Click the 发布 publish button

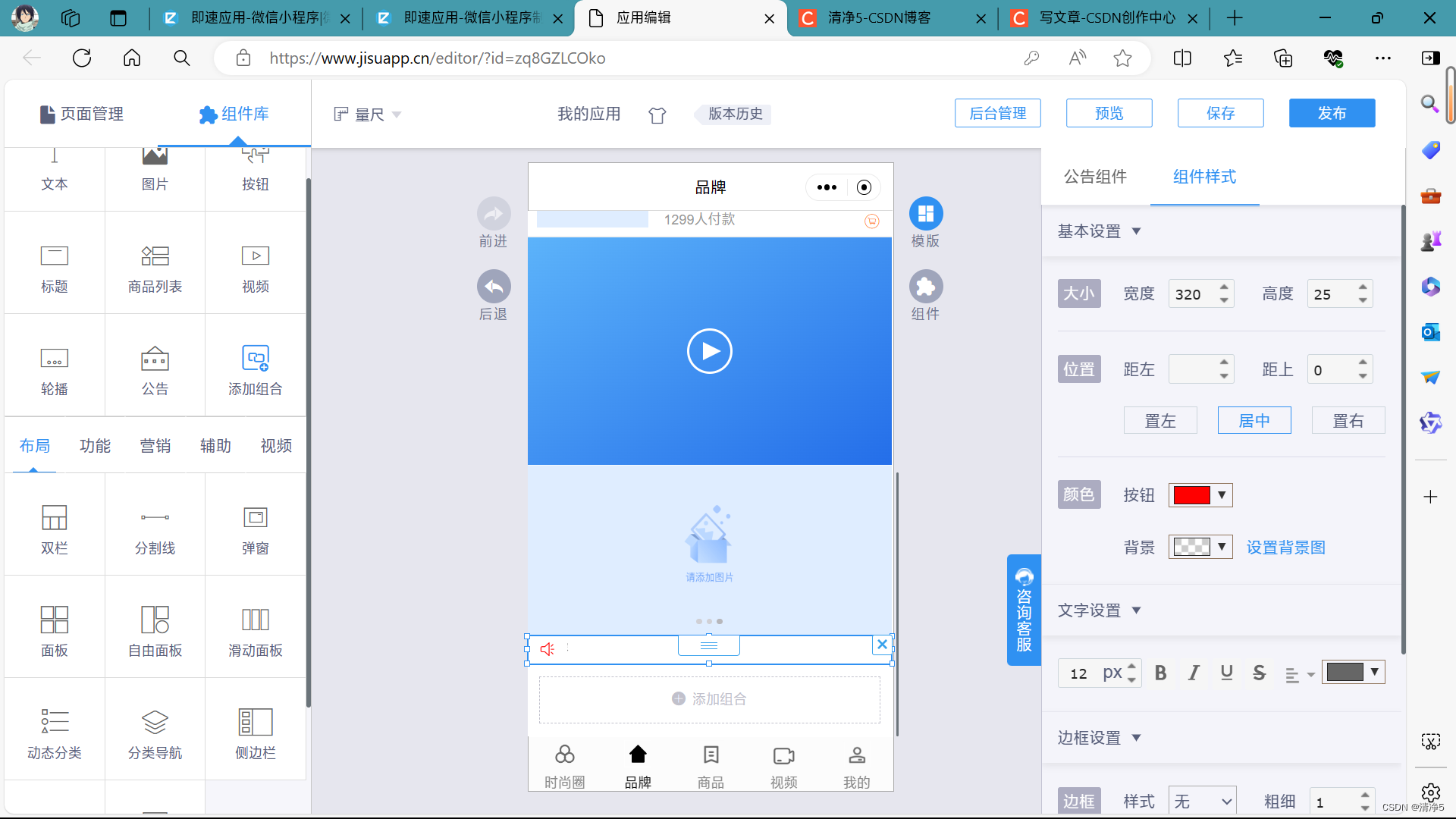click(x=1332, y=113)
